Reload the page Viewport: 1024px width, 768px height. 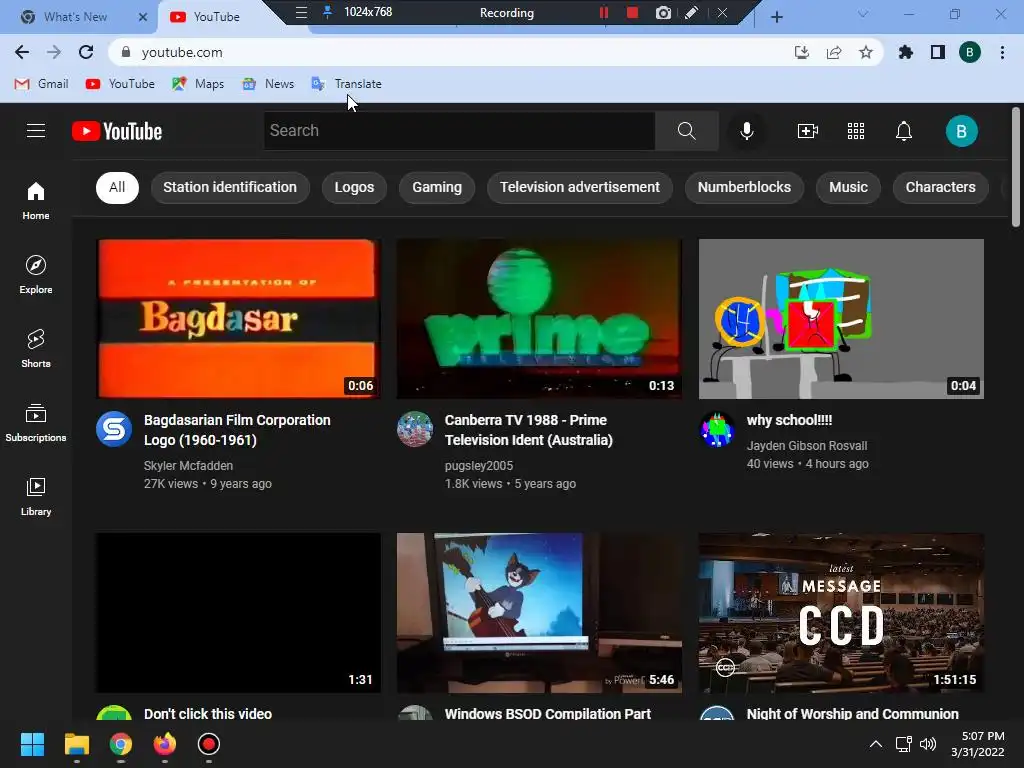tap(86, 52)
